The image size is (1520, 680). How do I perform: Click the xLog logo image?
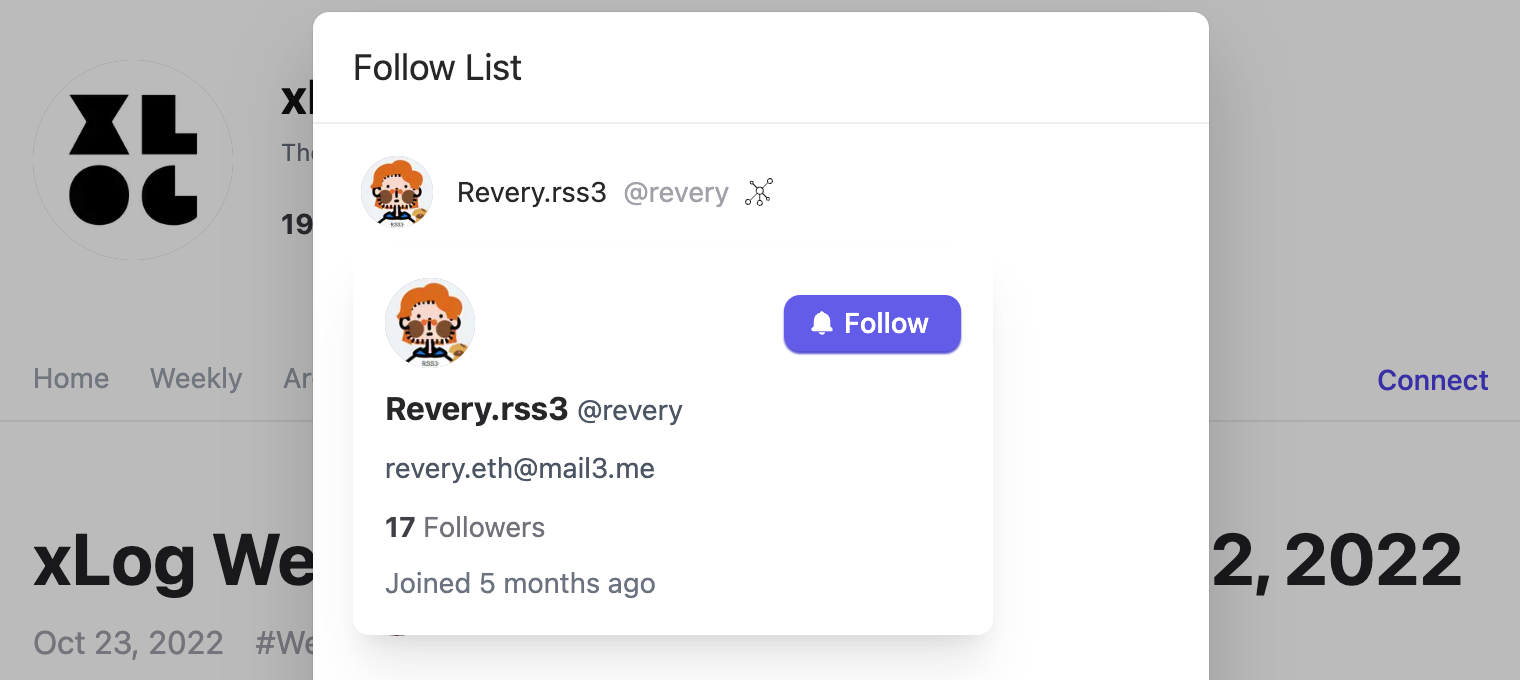[x=133, y=160]
